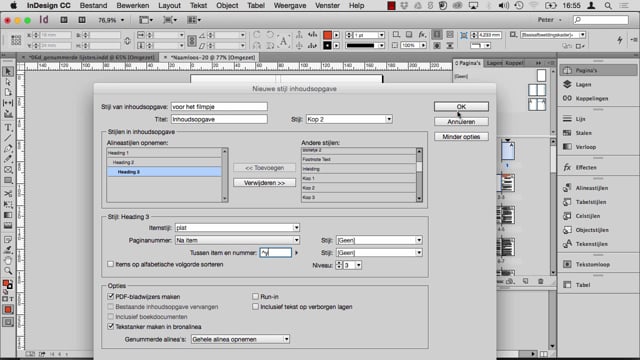Select Kop 1 in Andere stijlen list
This screenshot has width=640, height=360.
359,178
